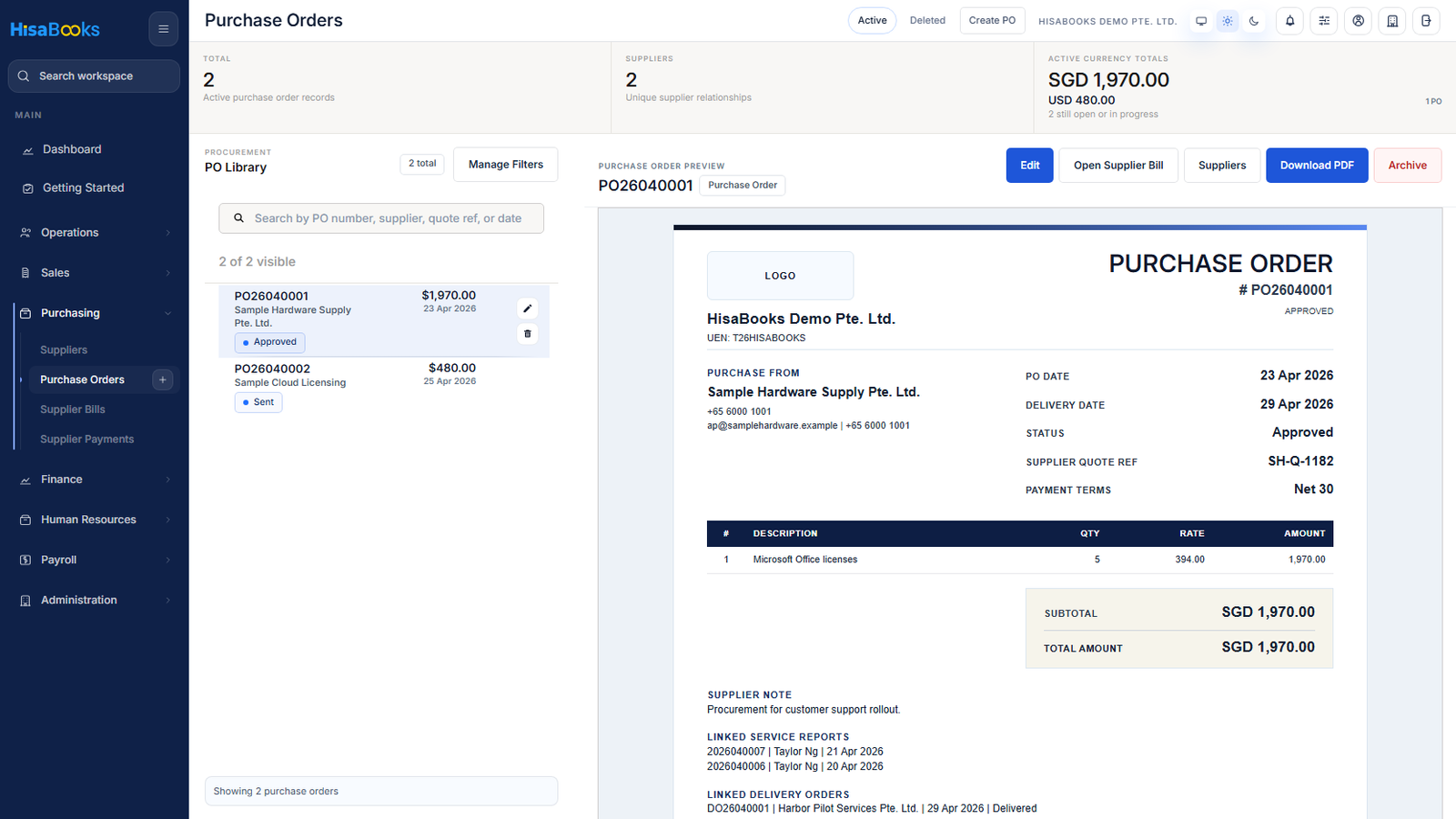Click the pencil edit icon on PO26040001
This screenshot has width=1456, height=819.
[527, 308]
